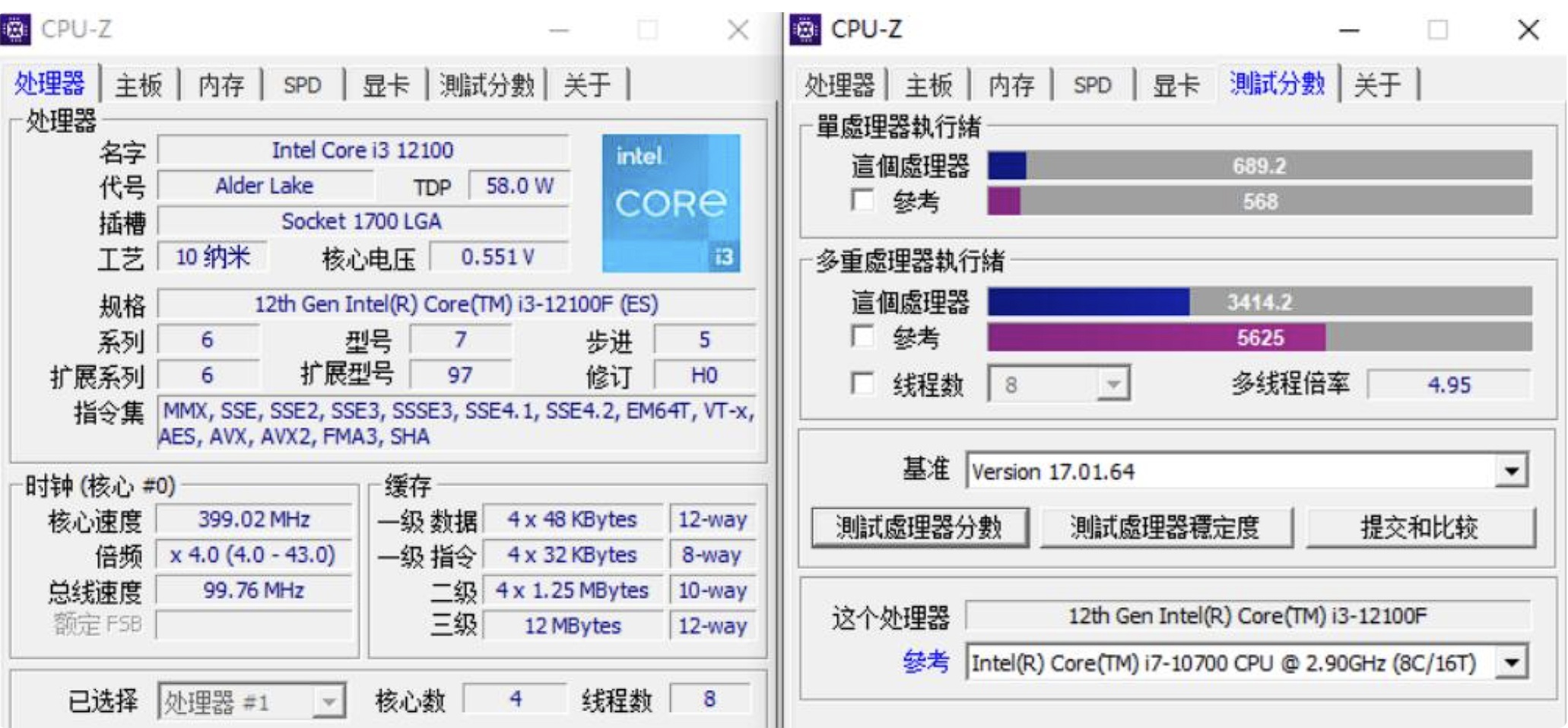The width and height of the screenshot is (1568, 728).
Task: Open SPD tab in left window
Action: click(x=302, y=84)
